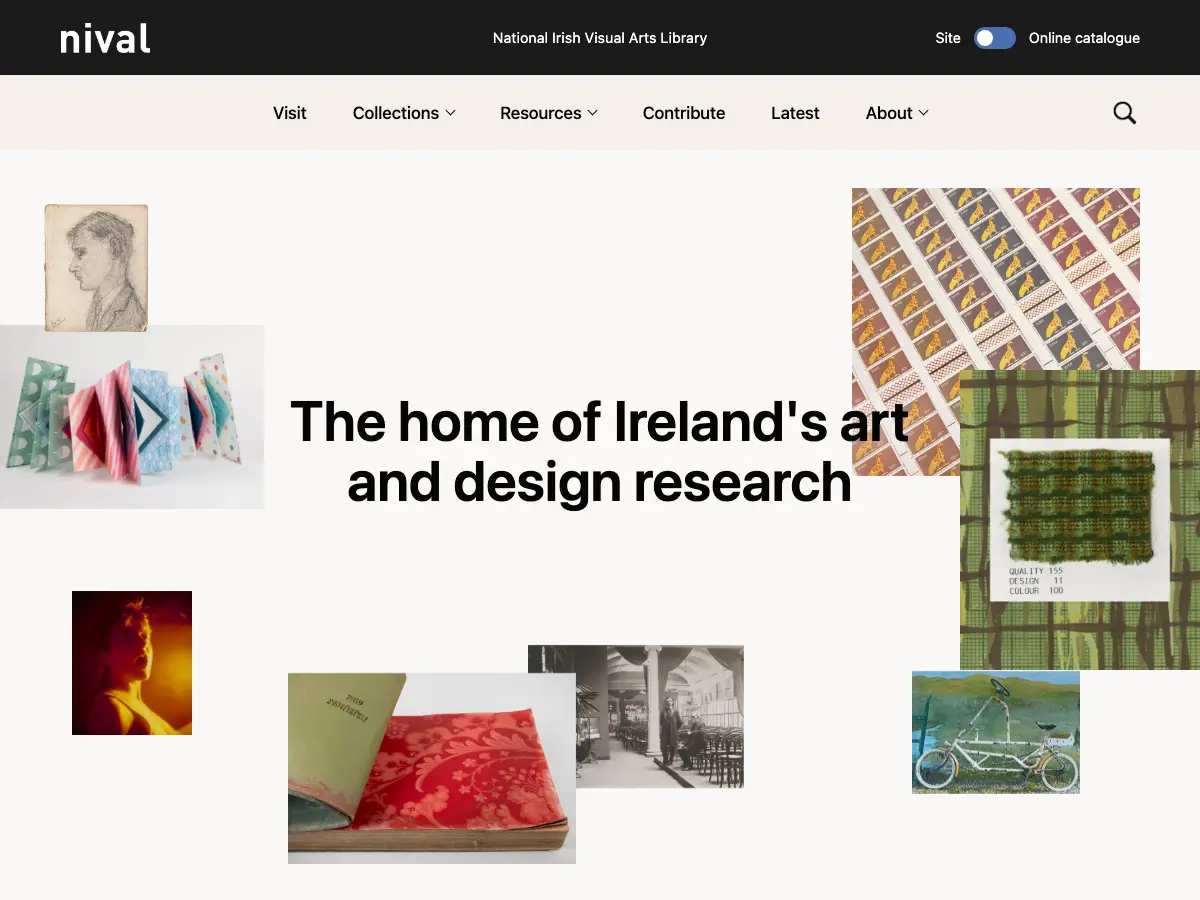Expand the Collections menu

click(x=404, y=113)
